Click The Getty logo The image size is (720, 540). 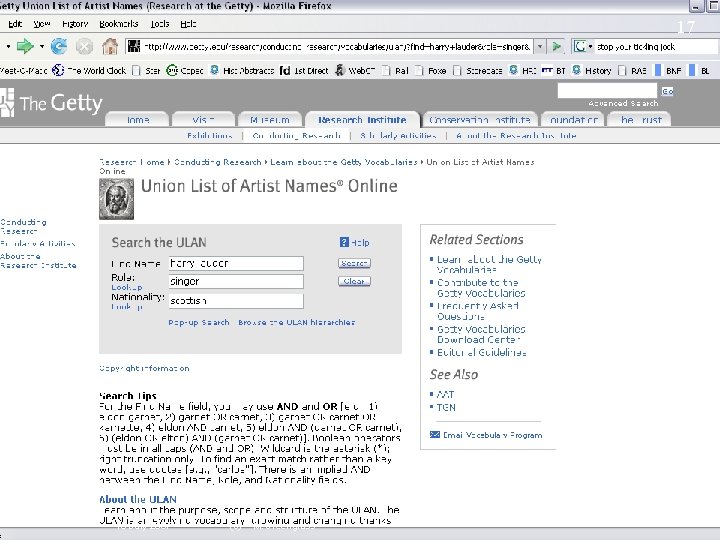pos(51,103)
